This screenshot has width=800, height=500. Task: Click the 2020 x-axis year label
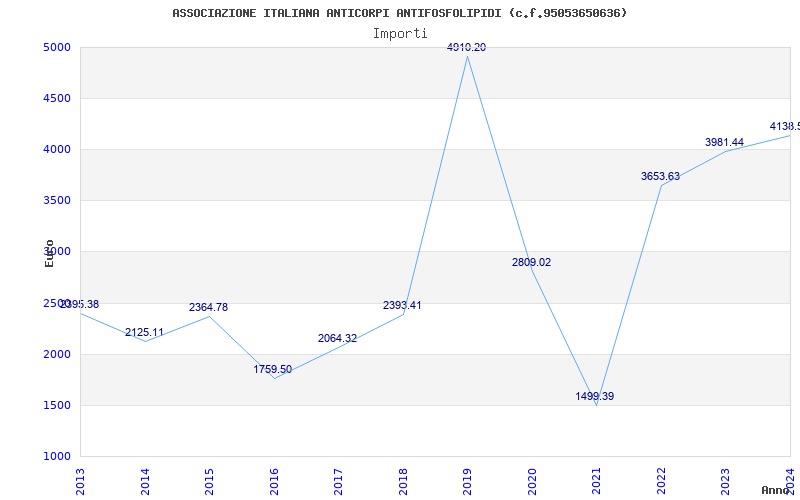click(x=532, y=482)
